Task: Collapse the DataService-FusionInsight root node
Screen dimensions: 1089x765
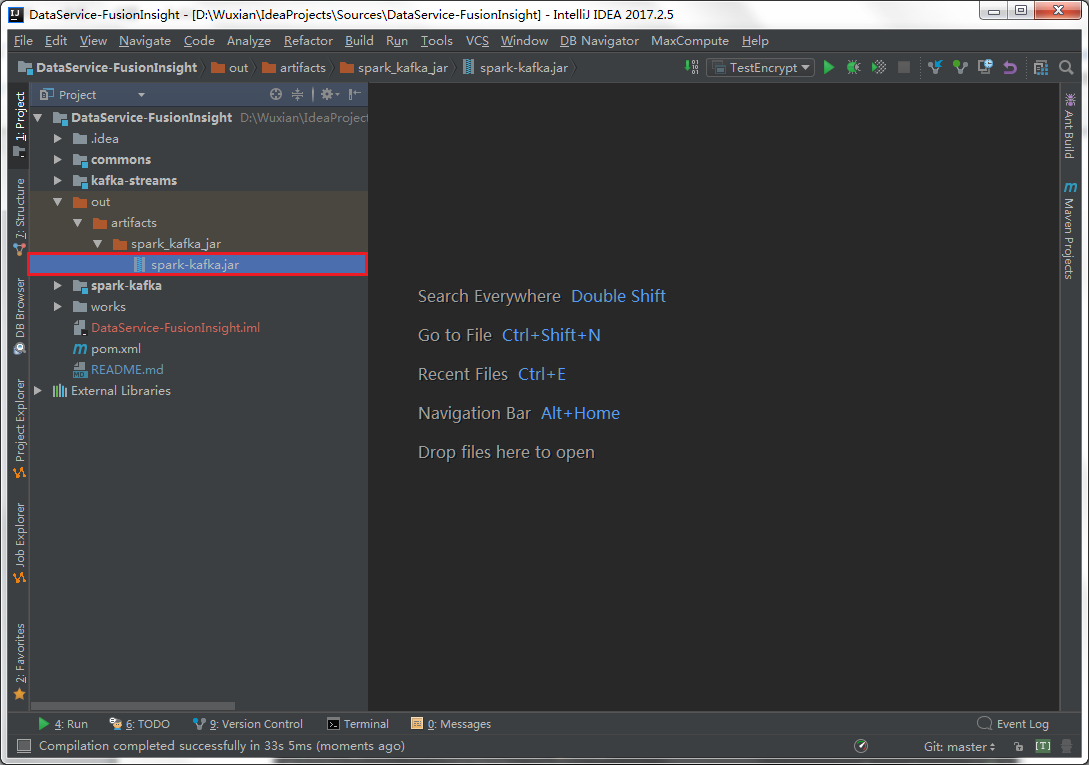Action: click(x=38, y=117)
